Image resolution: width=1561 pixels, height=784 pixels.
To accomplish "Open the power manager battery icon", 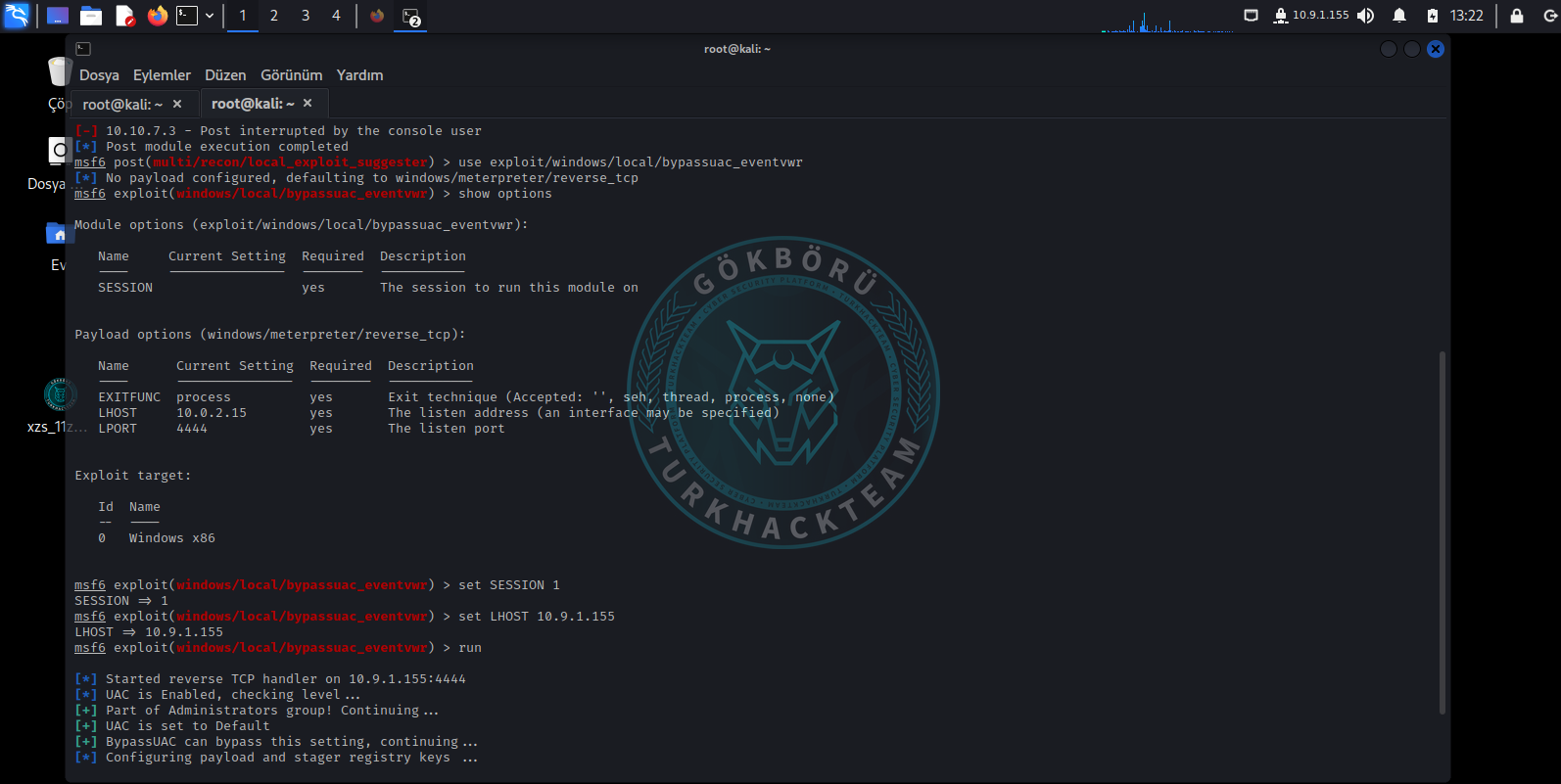I will [1433, 16].
